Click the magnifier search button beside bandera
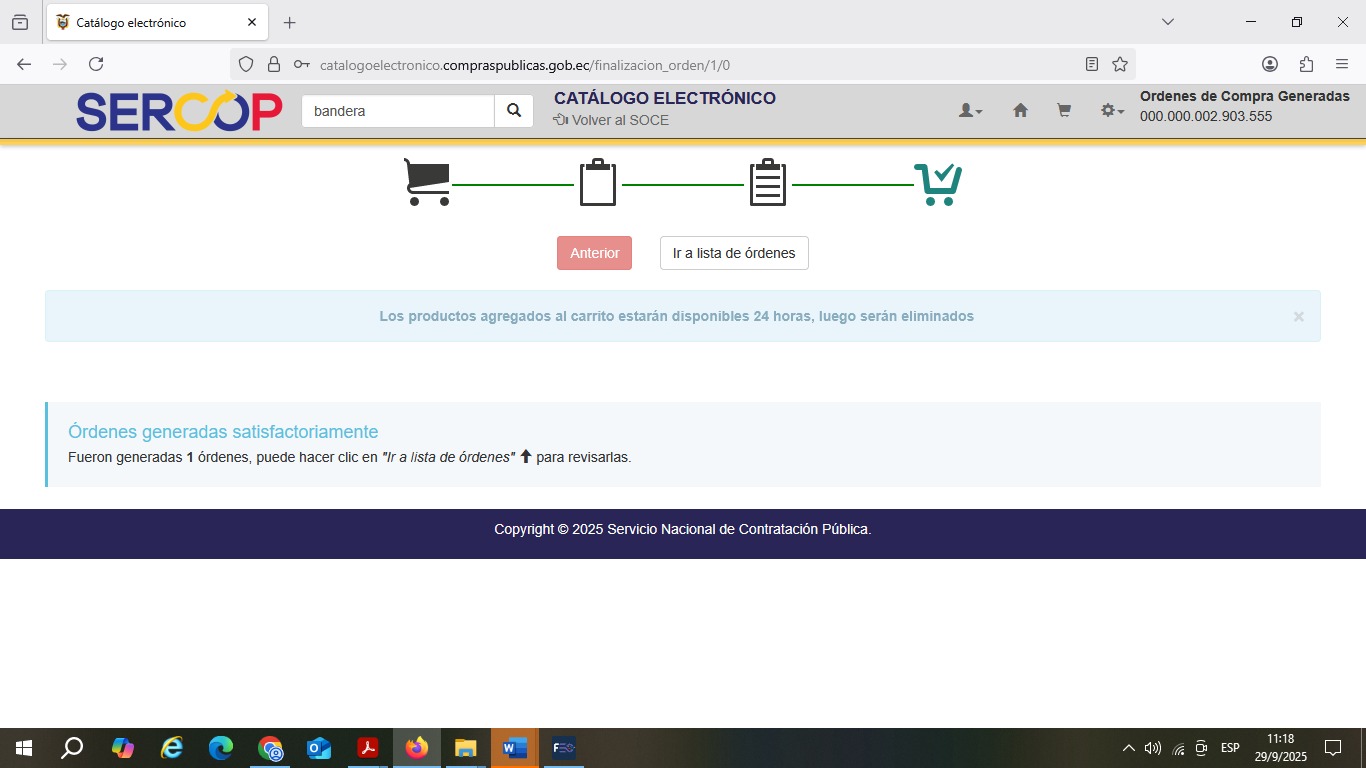This screenshot has width=1366, height=768. click(x=514, y=111)
